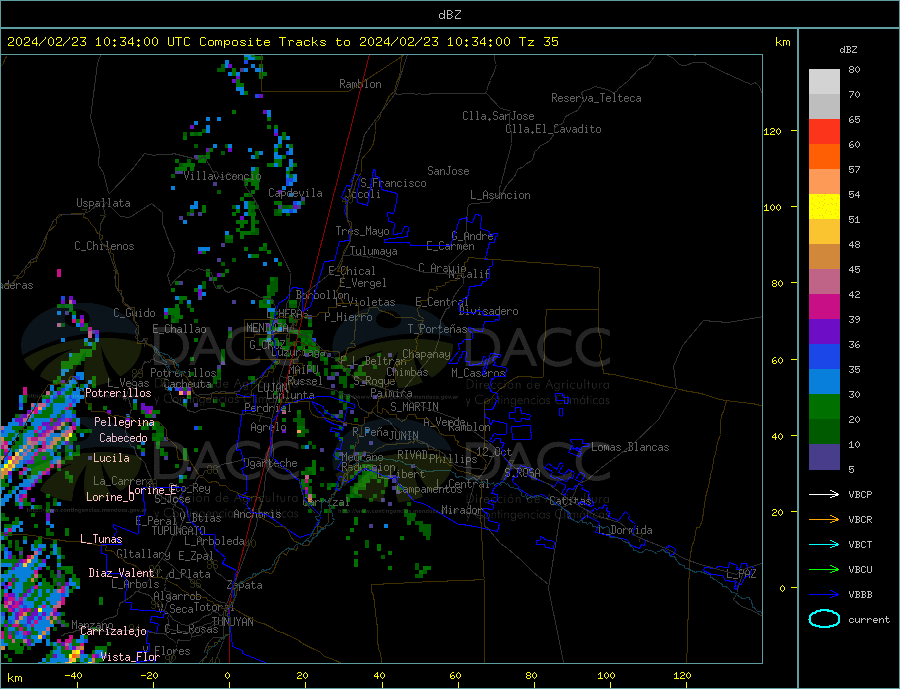
Task: Click the 'km' label at upper right
Action: [x=782, y=42]
